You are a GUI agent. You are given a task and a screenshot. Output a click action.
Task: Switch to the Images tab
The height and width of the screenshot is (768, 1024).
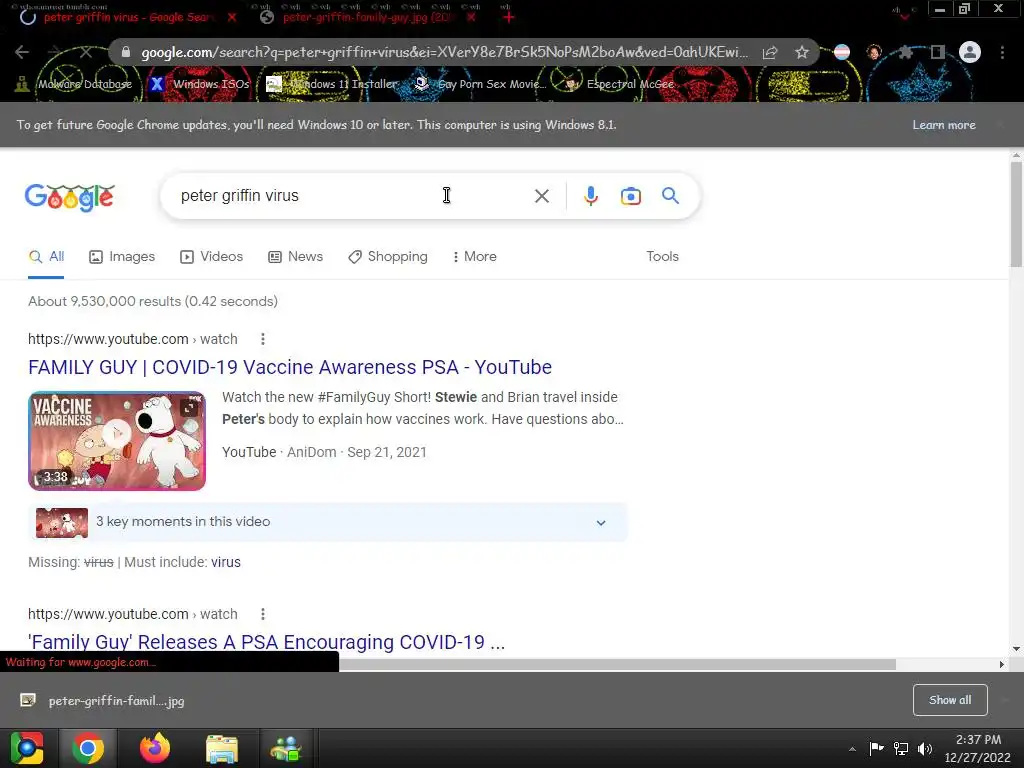click(122, 257)
